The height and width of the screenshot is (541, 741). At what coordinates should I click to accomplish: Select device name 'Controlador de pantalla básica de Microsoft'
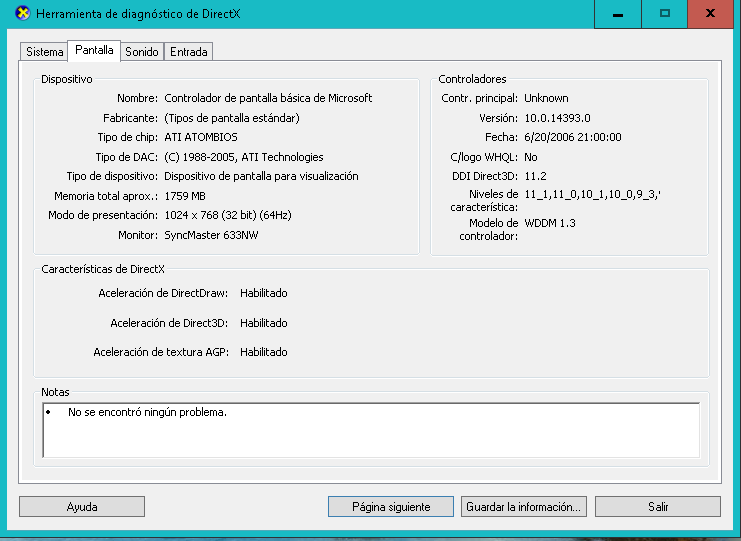pyautogui.click(x=268, y=98)
